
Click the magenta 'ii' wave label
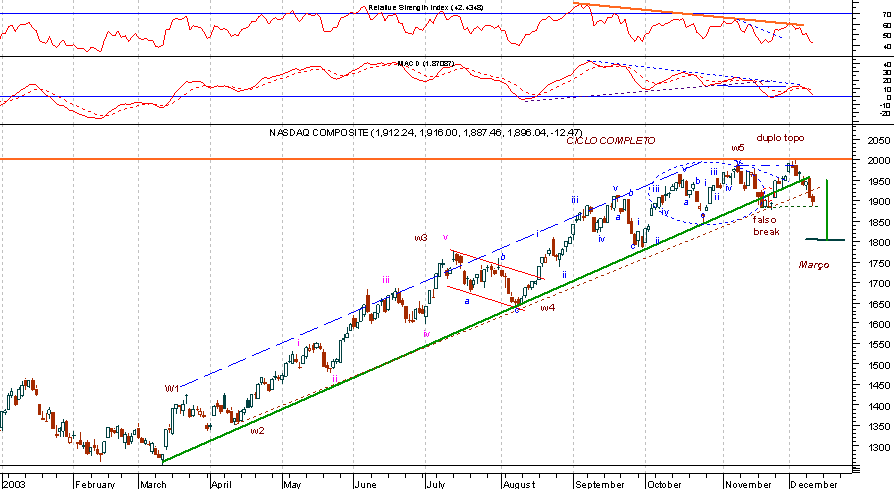pyautogui.click(x=335, y=378)
